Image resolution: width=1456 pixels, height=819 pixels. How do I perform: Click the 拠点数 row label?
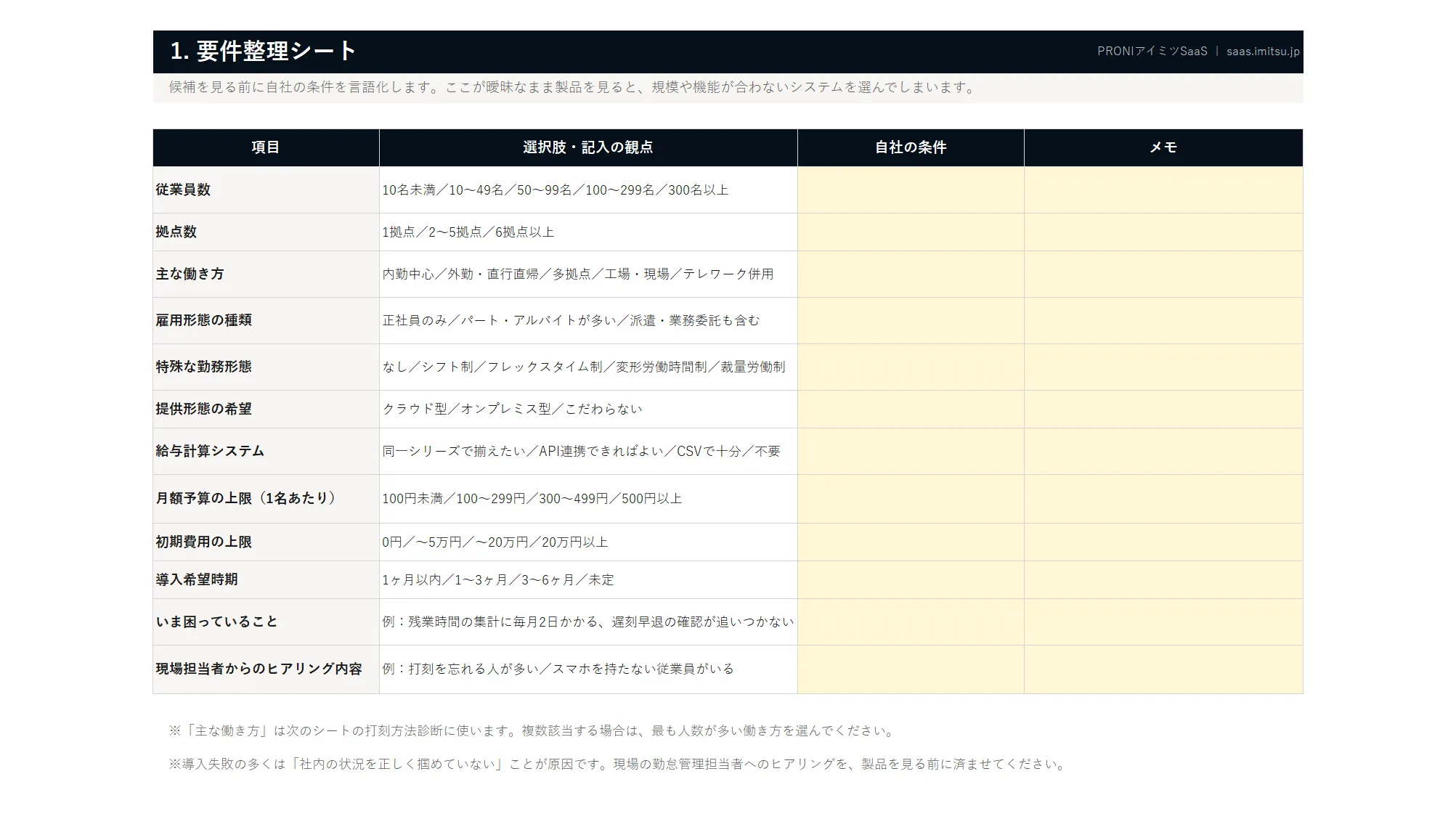tap(176, 232)
